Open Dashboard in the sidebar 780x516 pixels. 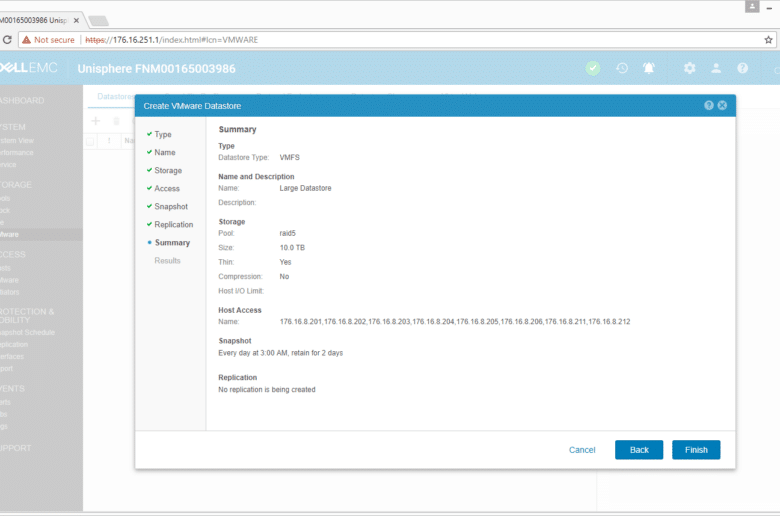click(x=22, y=101)
